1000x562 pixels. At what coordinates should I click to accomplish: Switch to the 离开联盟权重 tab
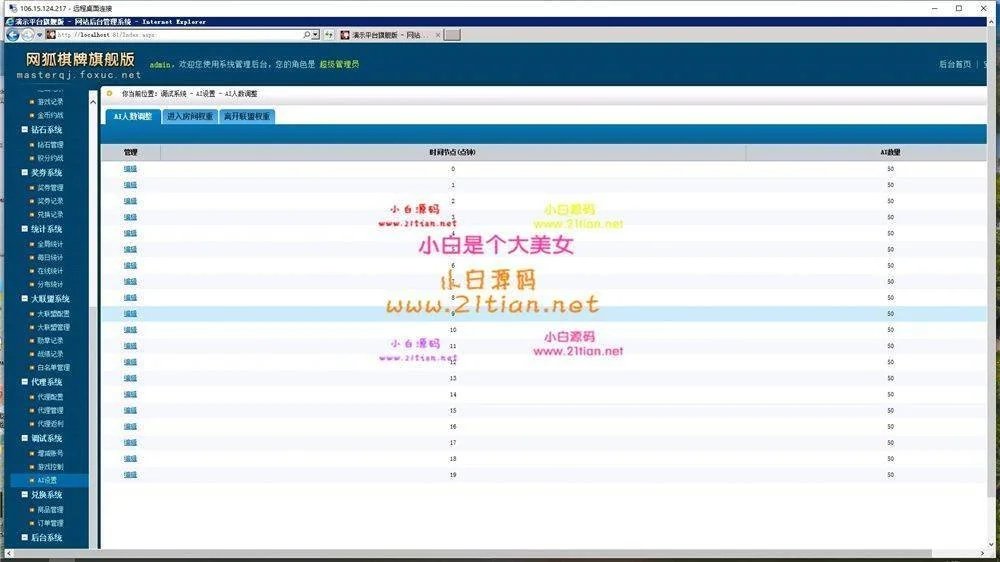(x=247, y=116)
